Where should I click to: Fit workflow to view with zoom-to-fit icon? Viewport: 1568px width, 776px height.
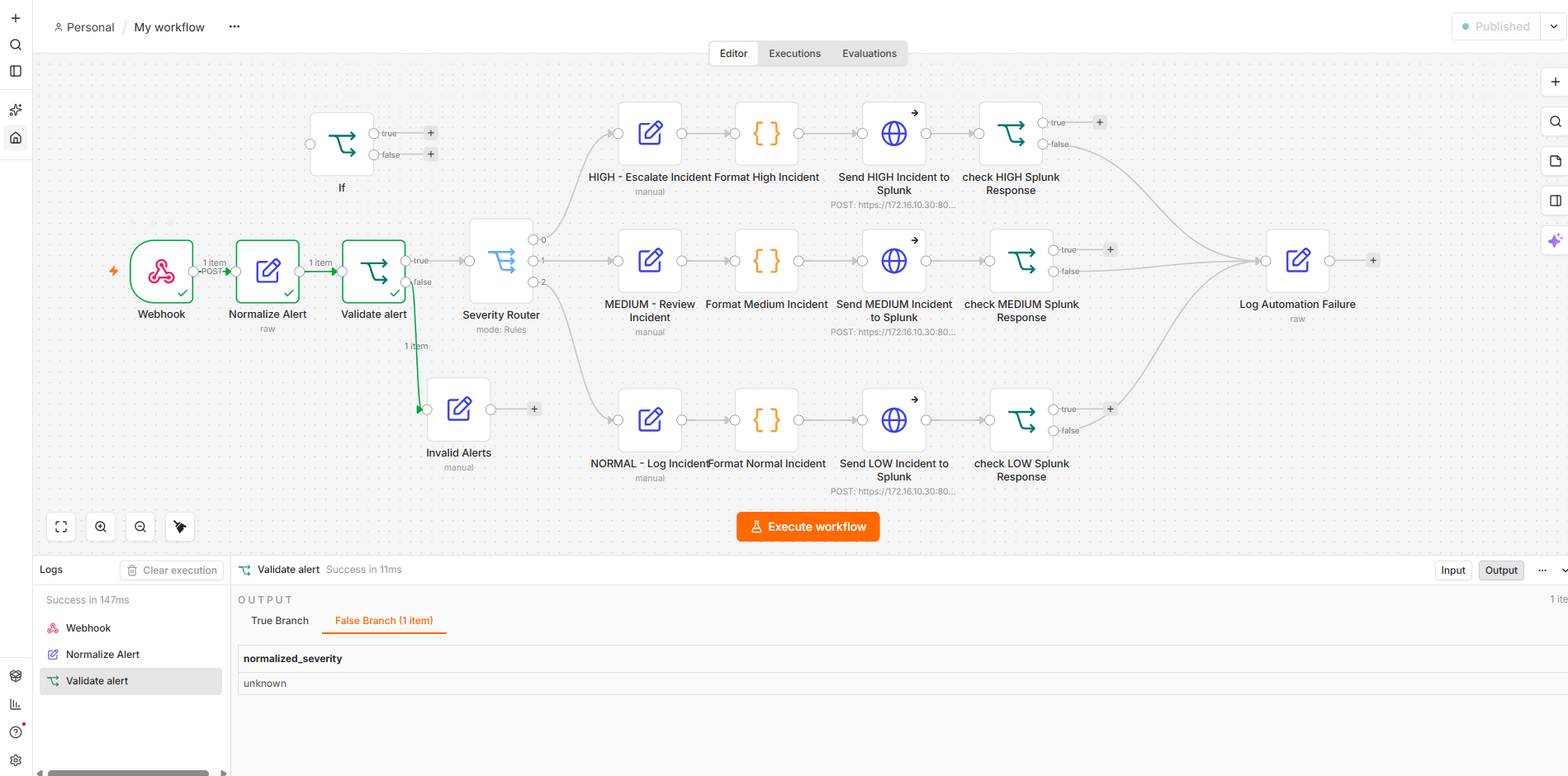[x=61, y=527]
